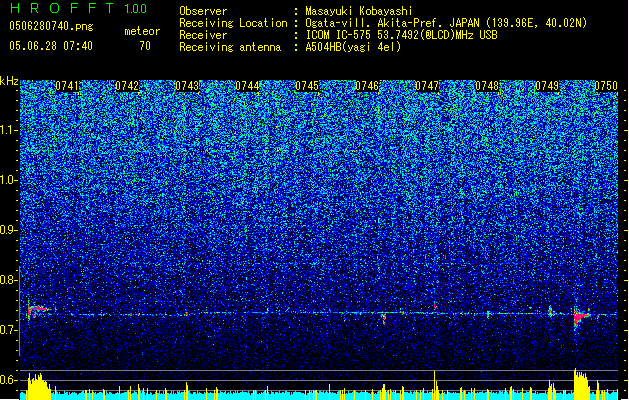The width and height of the screenshot is (629, 400).
Task: Click the 0741 time marker
Action: [67, 86]
